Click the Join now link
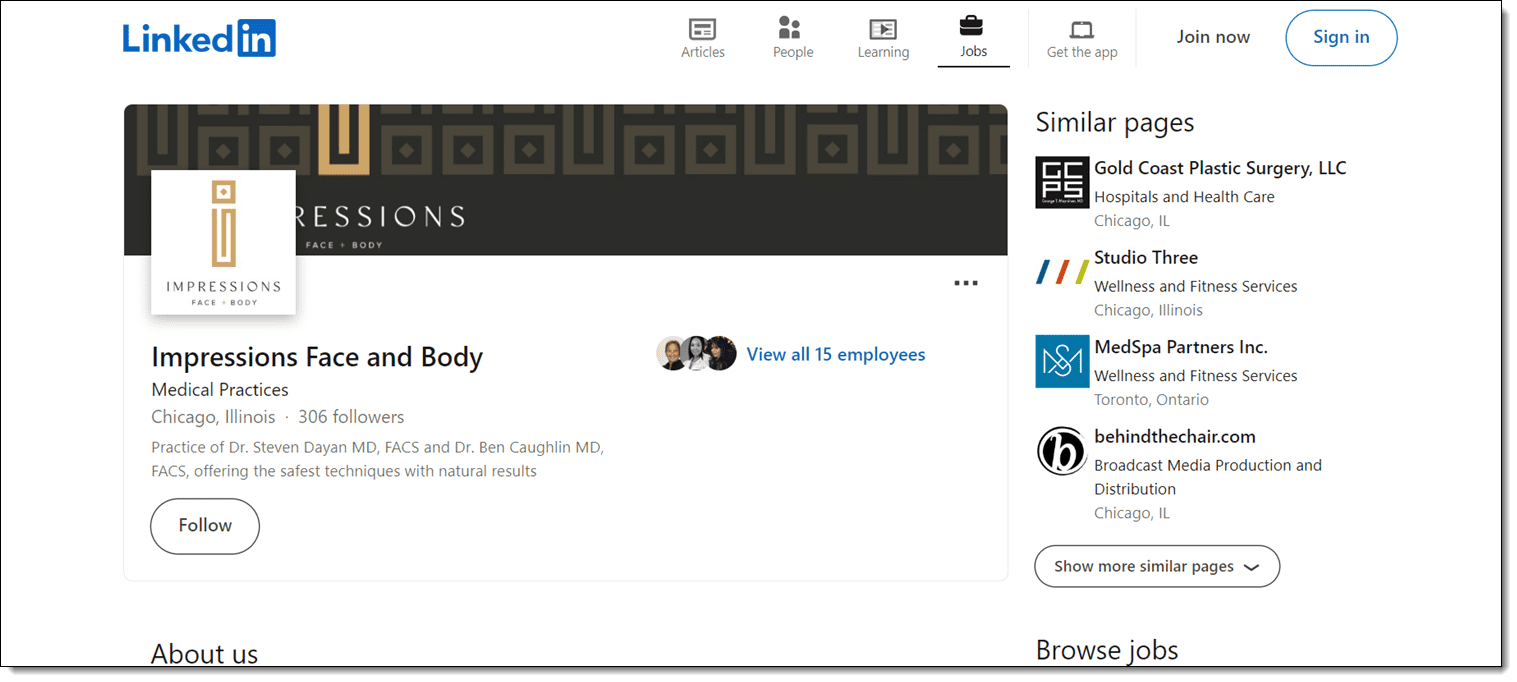1517x682 pixels. (x=1213, y=38)
